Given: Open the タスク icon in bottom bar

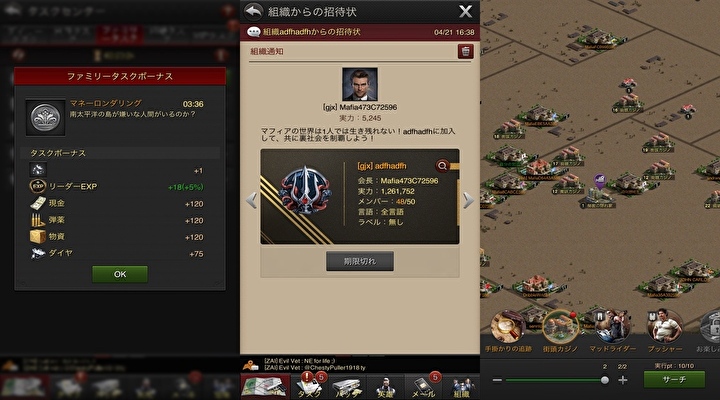Looking at the screenshot, I should (310, 386).
